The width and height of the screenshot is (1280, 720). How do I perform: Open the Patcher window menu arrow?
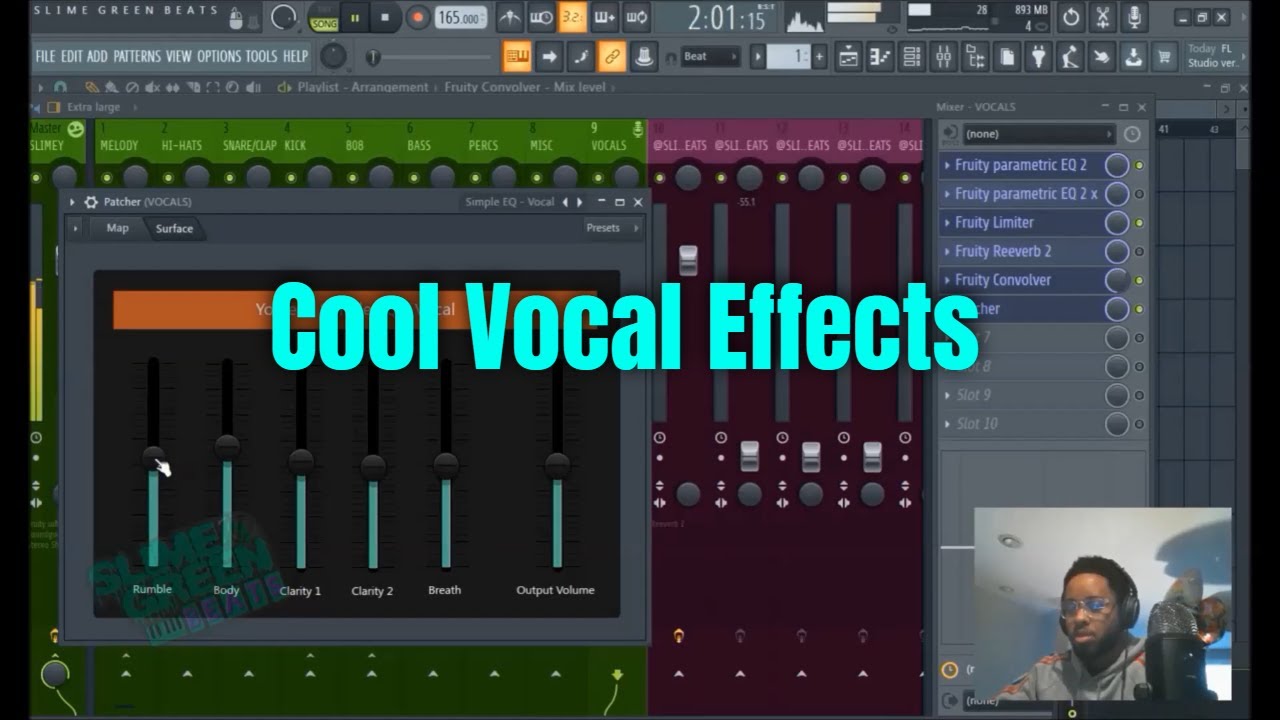click(x=72, y=202)
